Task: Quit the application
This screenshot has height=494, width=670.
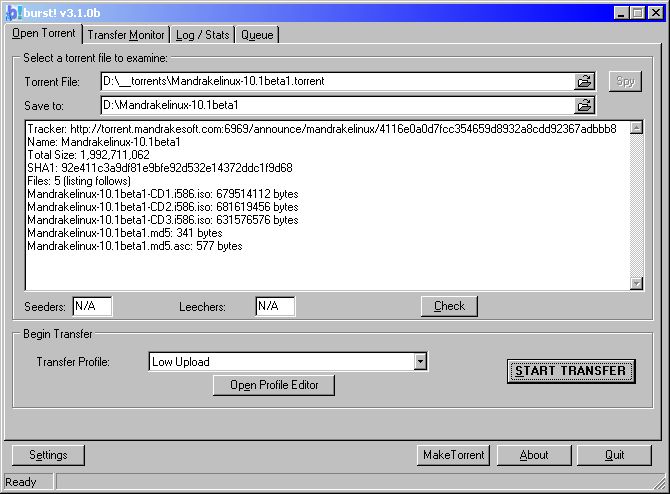Action: (x=614, y=455)
